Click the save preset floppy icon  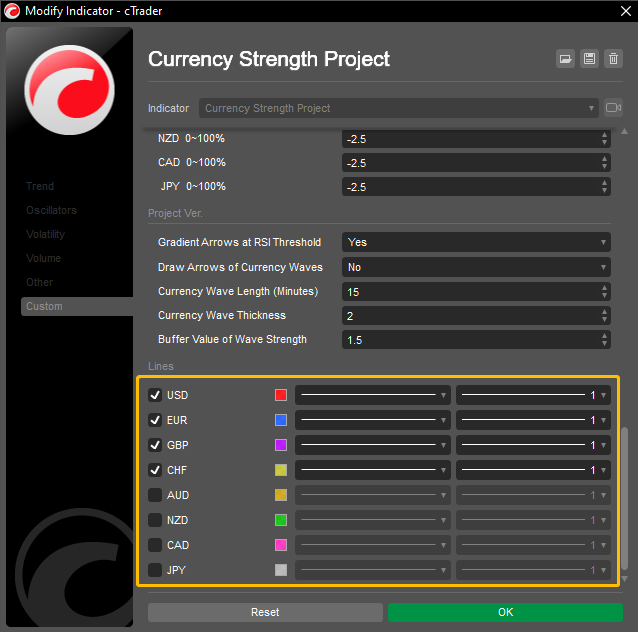tap(589, 59)
